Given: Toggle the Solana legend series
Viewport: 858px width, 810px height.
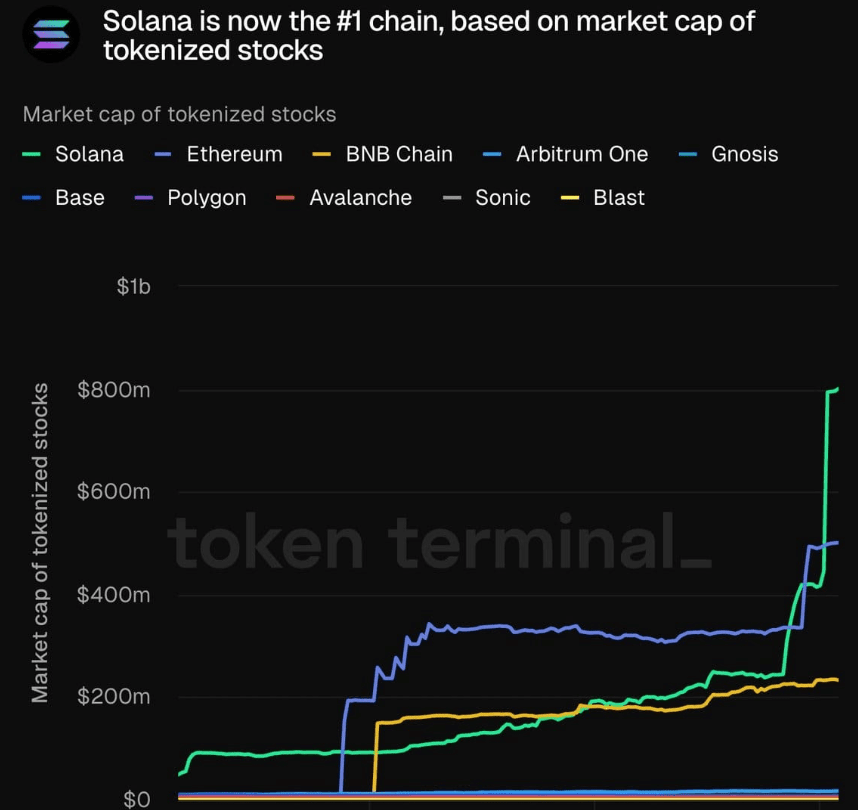Looking at the screenshot, I should (89, 154).
